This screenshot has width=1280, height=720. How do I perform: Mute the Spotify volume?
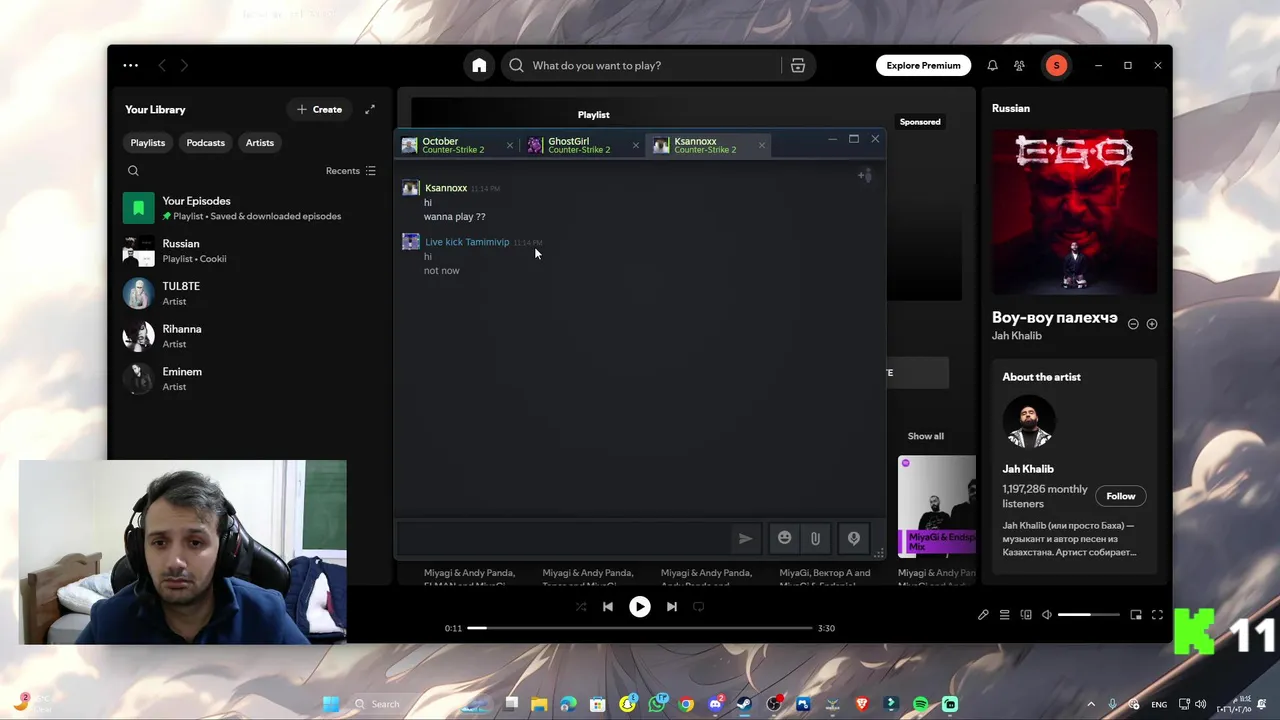tap(1047, 615)
